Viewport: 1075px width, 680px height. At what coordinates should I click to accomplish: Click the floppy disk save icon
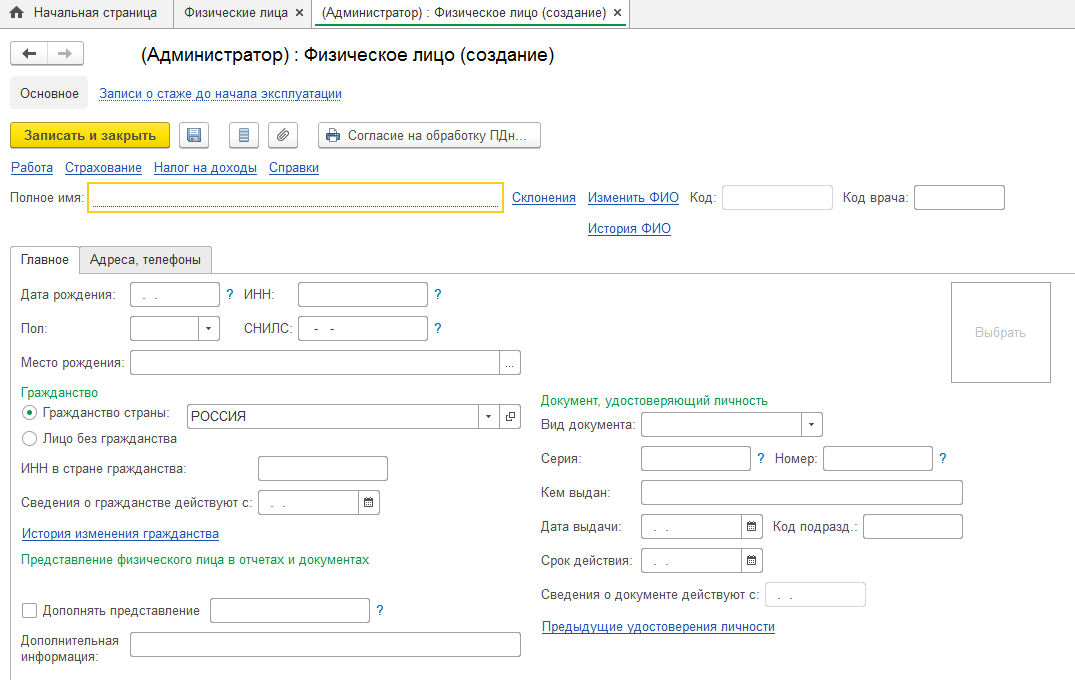pyautogui.click(x=194, y=135)
